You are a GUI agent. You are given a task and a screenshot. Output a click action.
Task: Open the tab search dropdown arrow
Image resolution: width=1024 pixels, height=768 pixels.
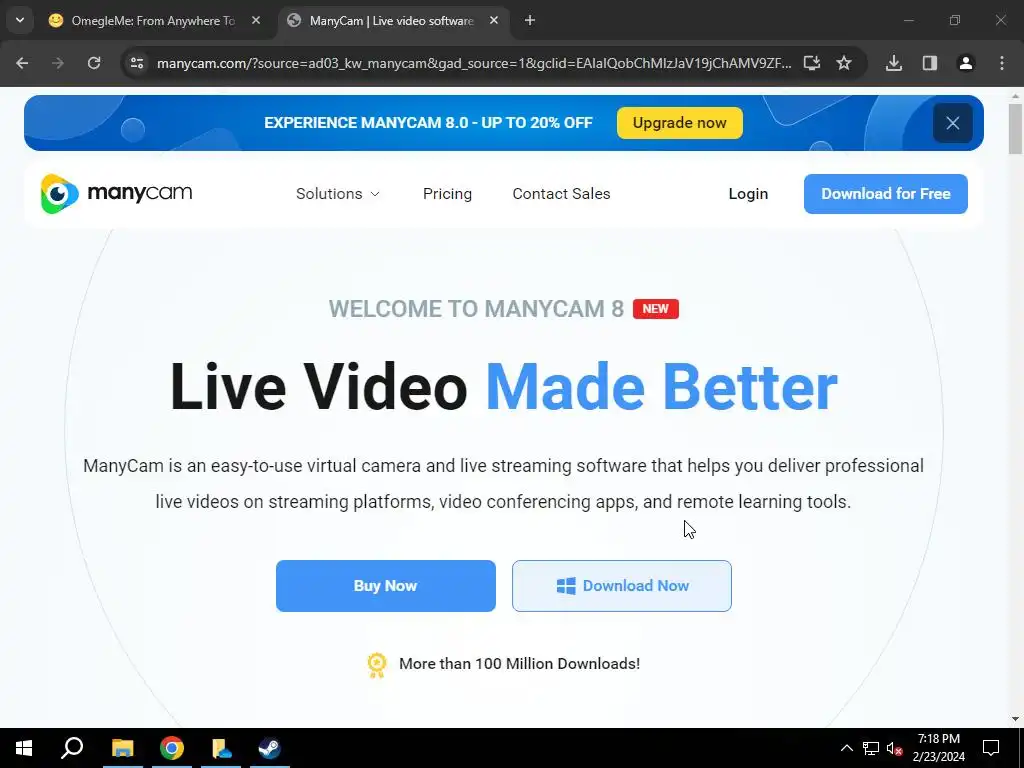20,20
